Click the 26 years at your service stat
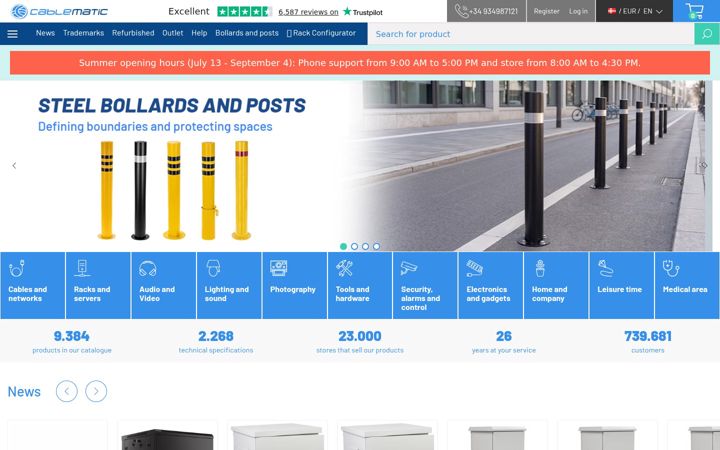The width and height of the screenshot is (720, 450). [504, 342]
